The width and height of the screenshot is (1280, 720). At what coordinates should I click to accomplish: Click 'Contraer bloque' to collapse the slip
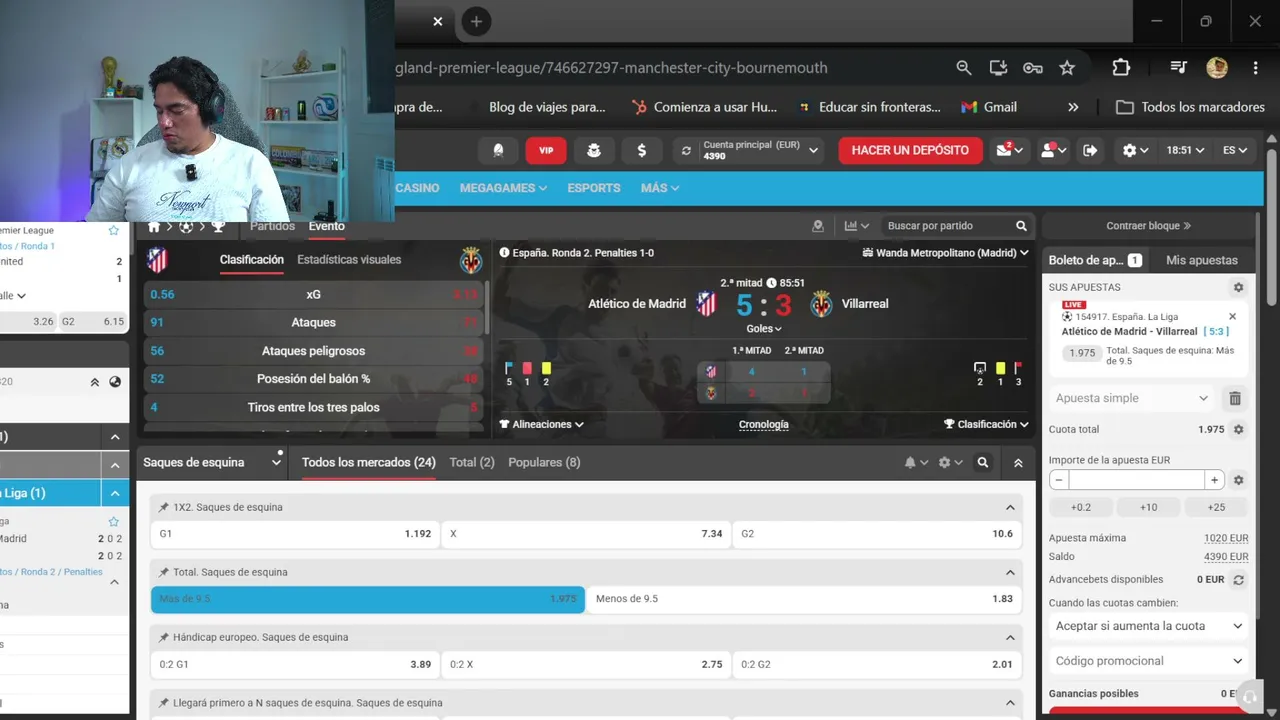(1148, 226)
